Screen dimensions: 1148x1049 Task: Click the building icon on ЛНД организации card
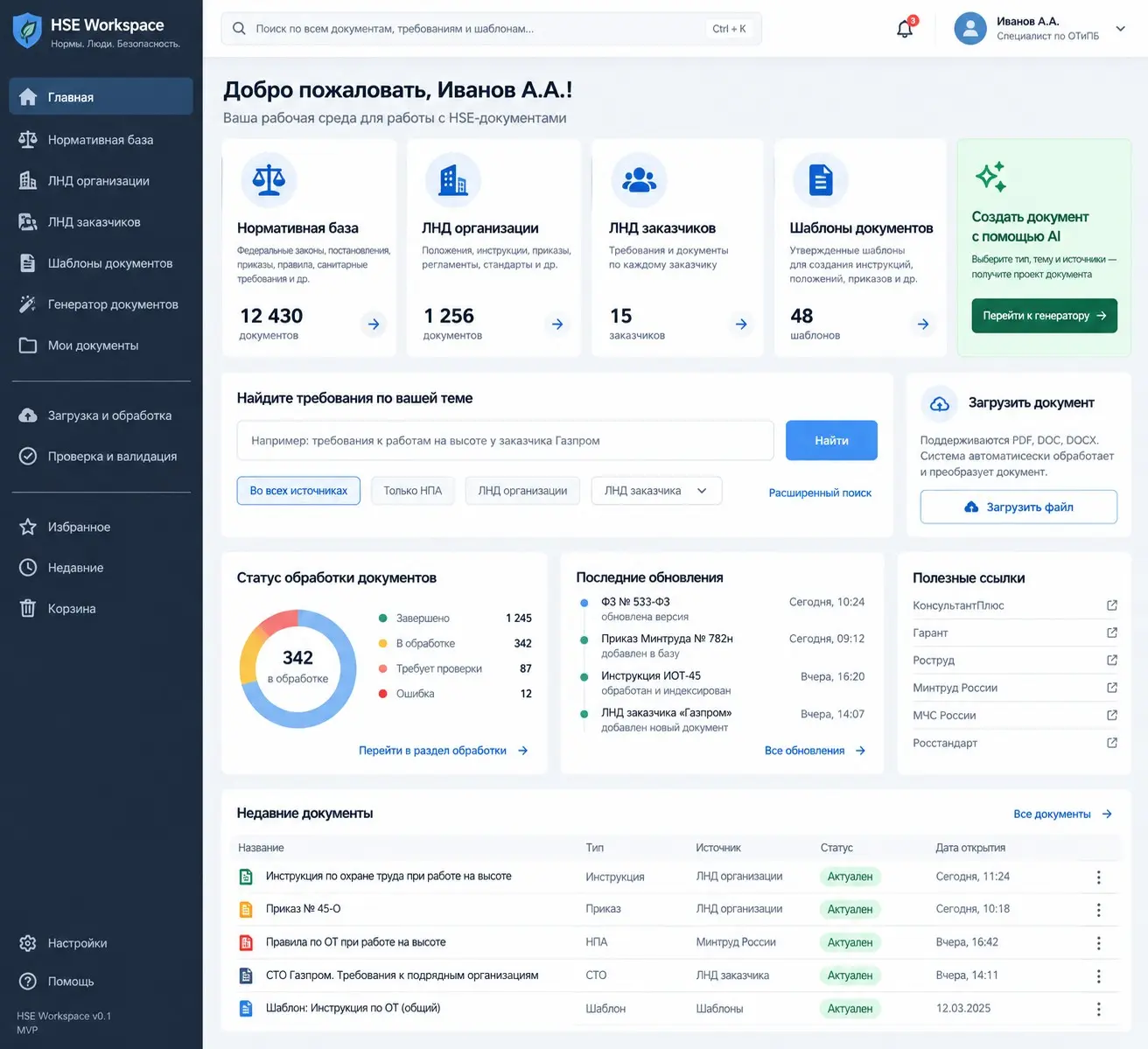tap(452, 179)
